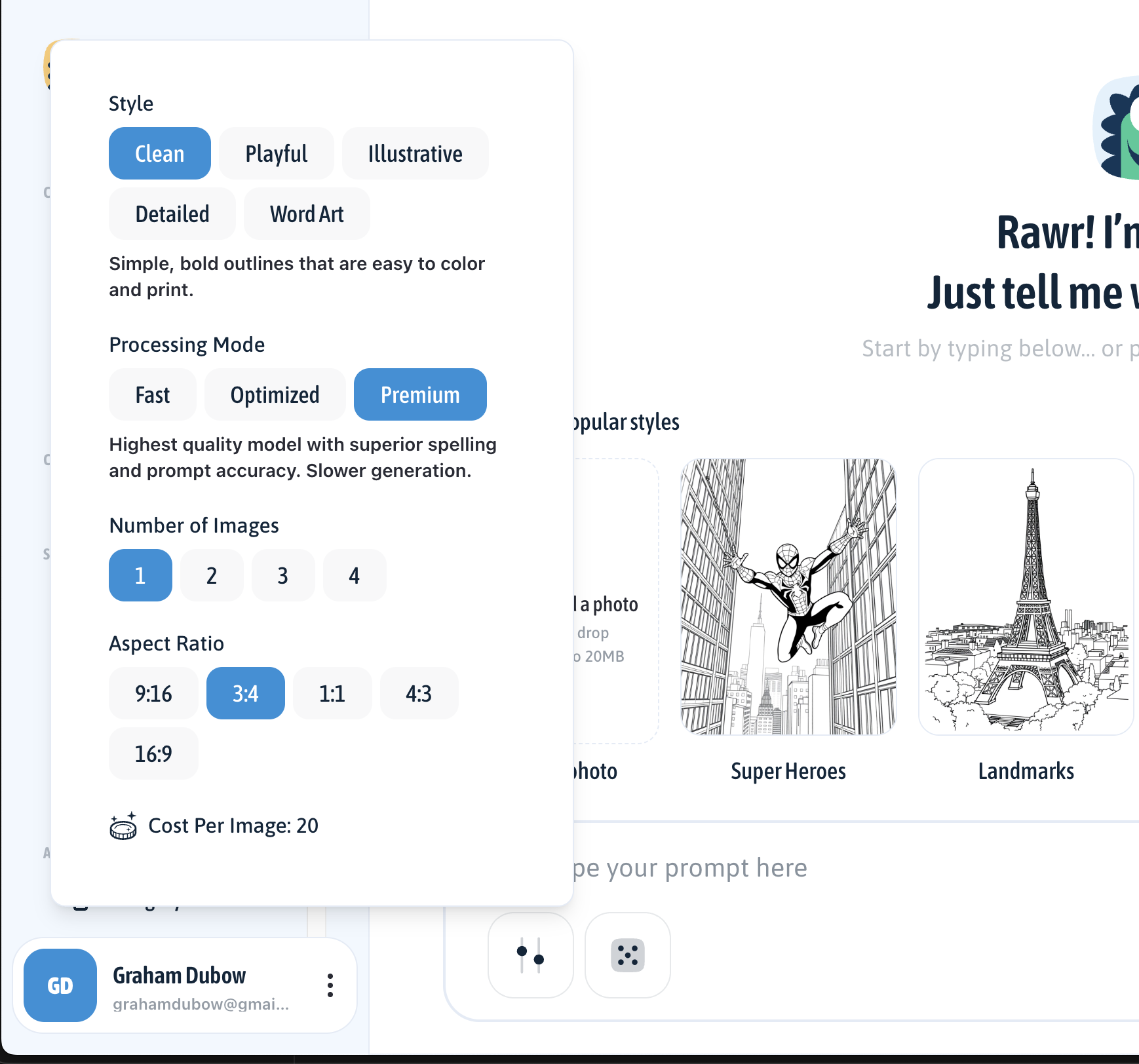1139x1064 pixels.
Task: Click the Graham Dubow account name
Action: click(179, 976)
